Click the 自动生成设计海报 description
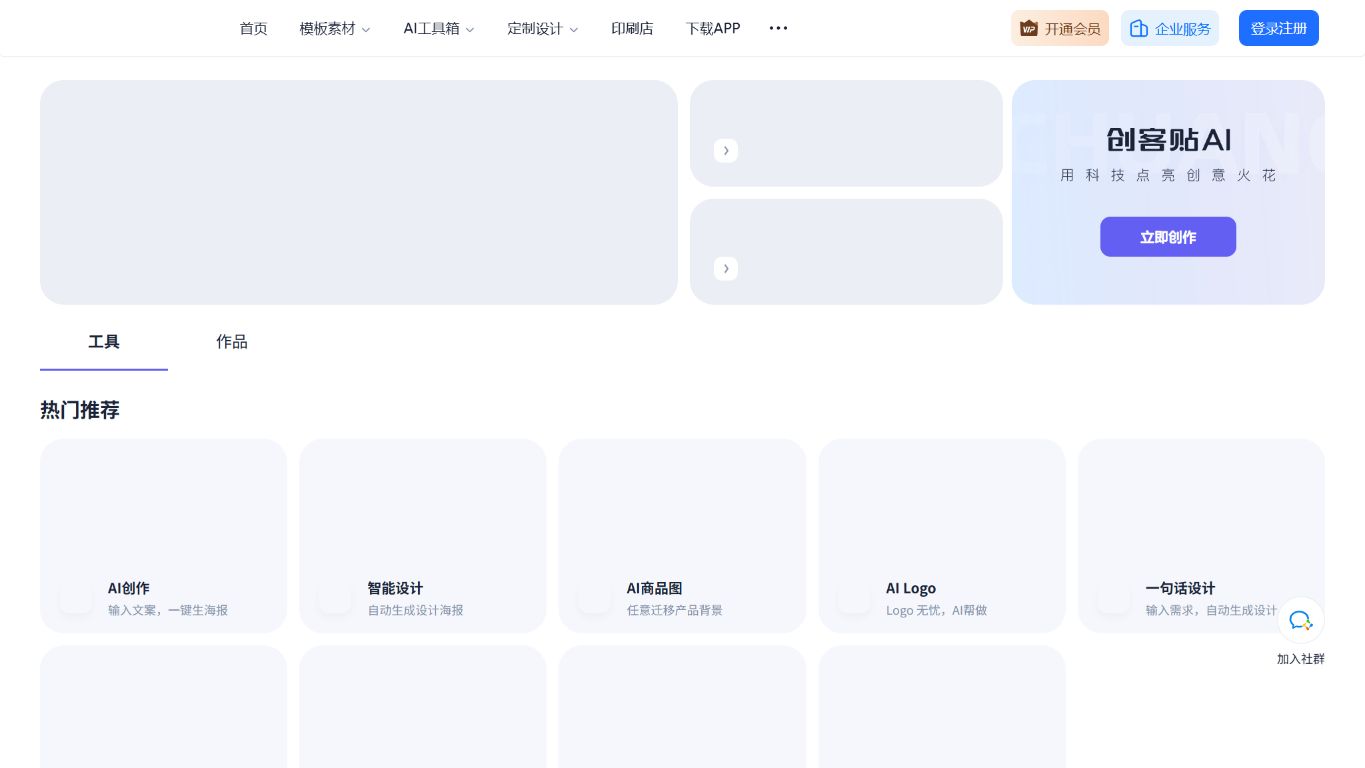 tap(415, 610)
